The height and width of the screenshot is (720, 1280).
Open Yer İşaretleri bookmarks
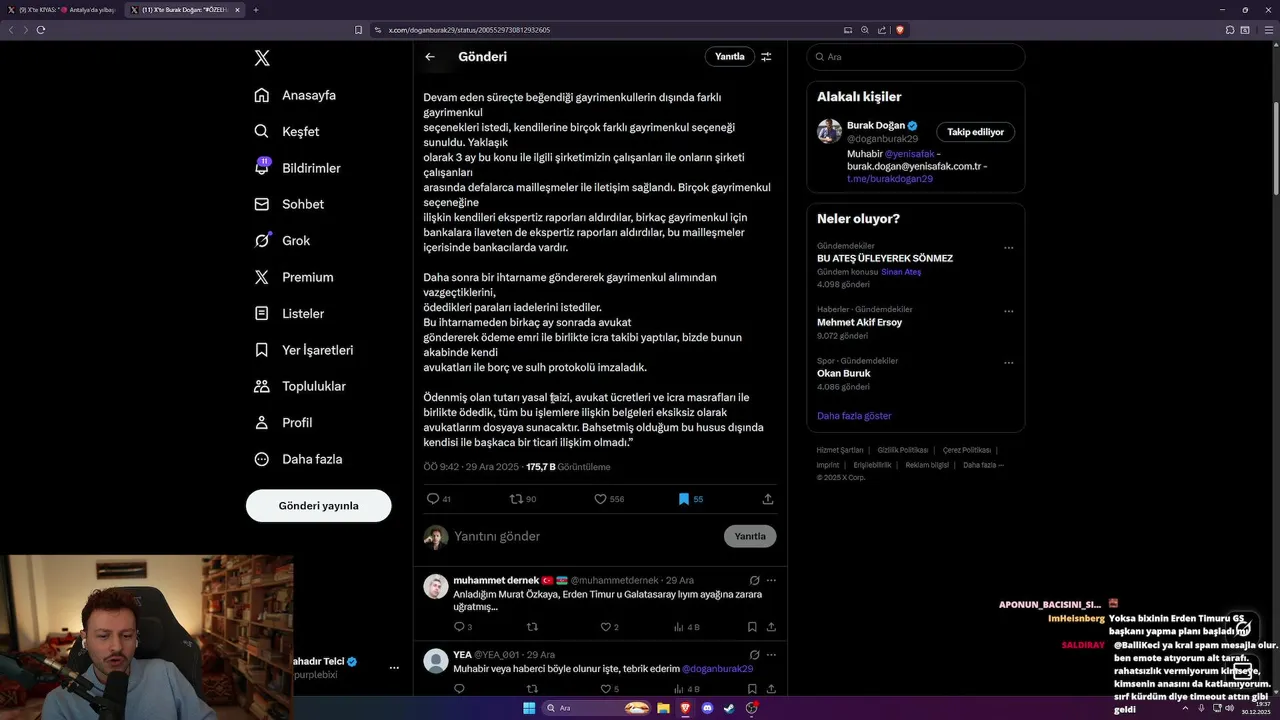click(303, 350)
